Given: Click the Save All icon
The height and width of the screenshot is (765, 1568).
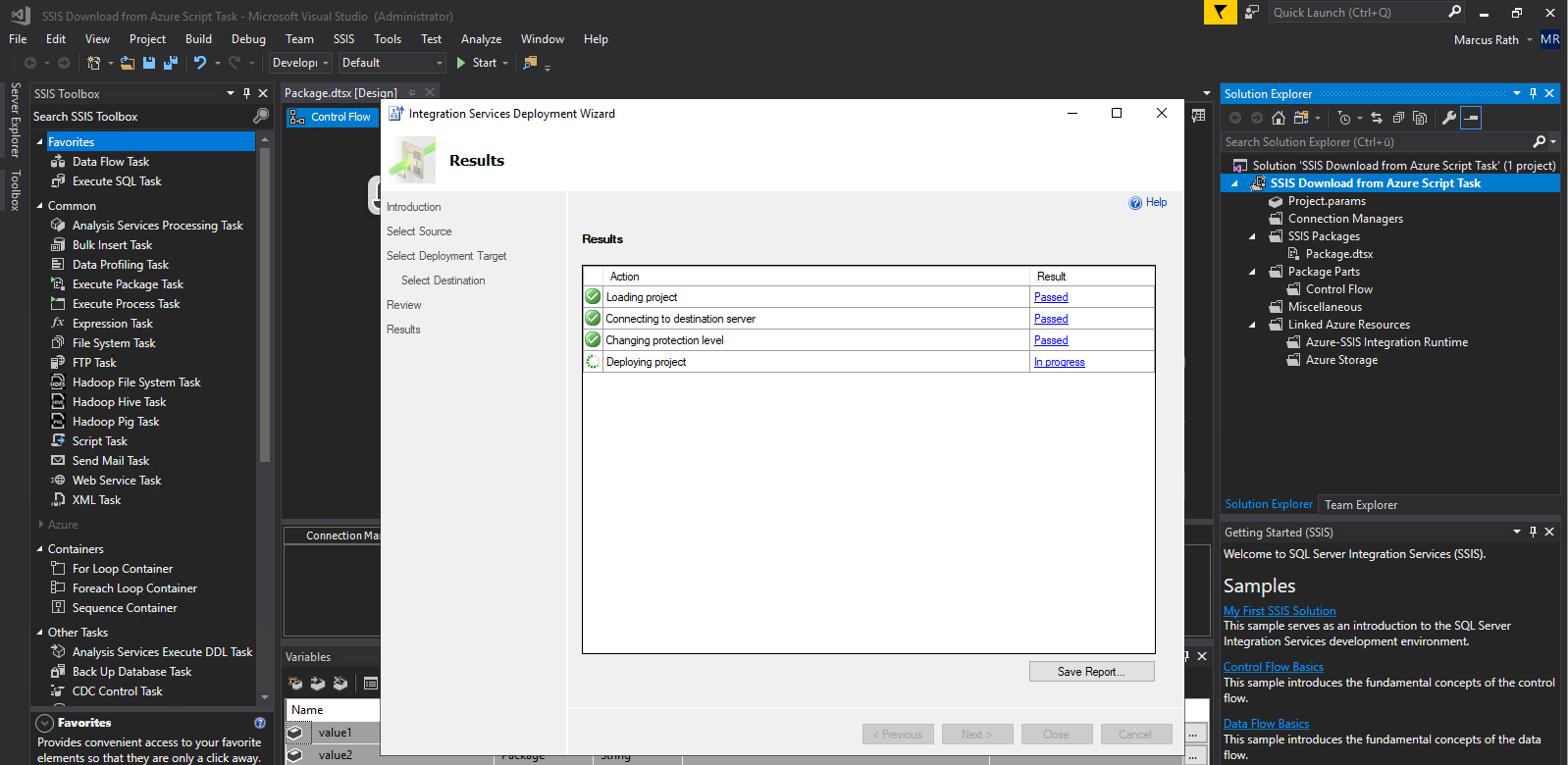Looking at the screenshot, I should [x=171, y=63].
